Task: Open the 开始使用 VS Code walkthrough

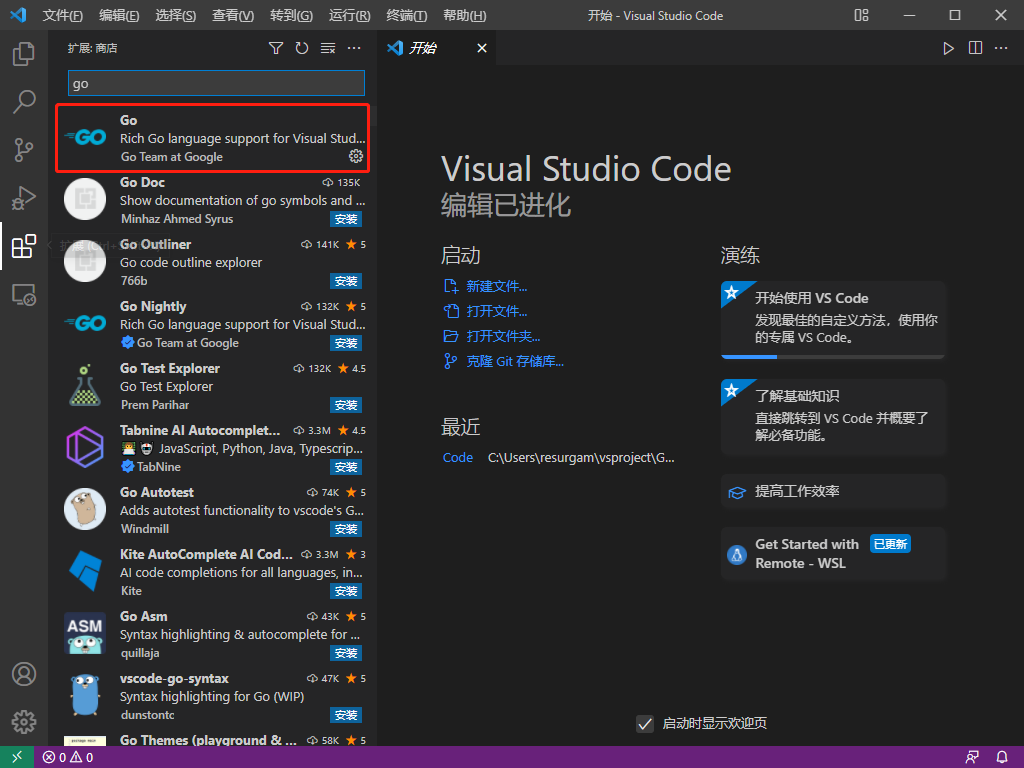Action: 833,318
